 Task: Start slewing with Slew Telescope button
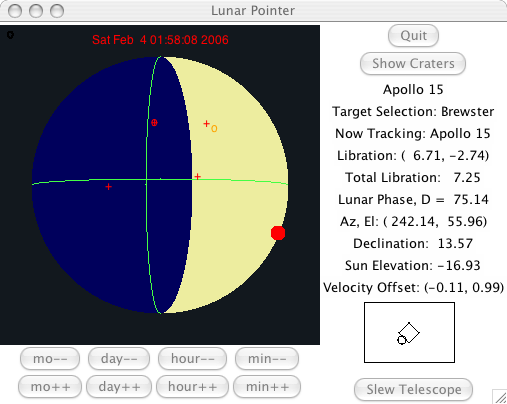pyautogui.click(x=413, y=389)
